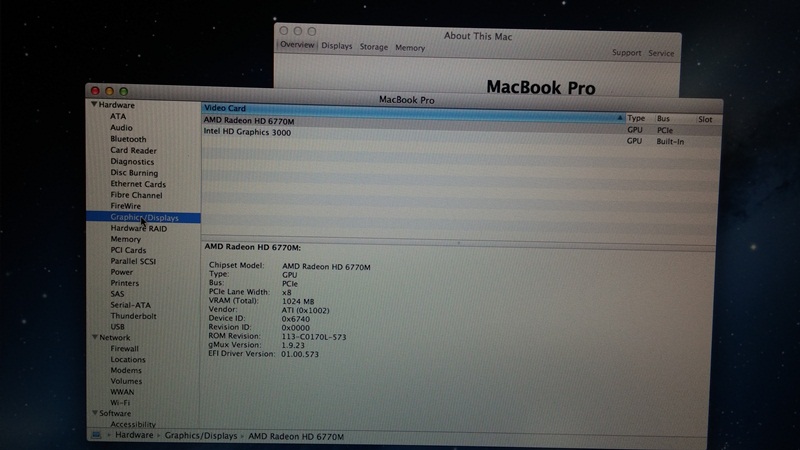Switch to the Displays tab
The image size is (800, 450).
(337, 46)
